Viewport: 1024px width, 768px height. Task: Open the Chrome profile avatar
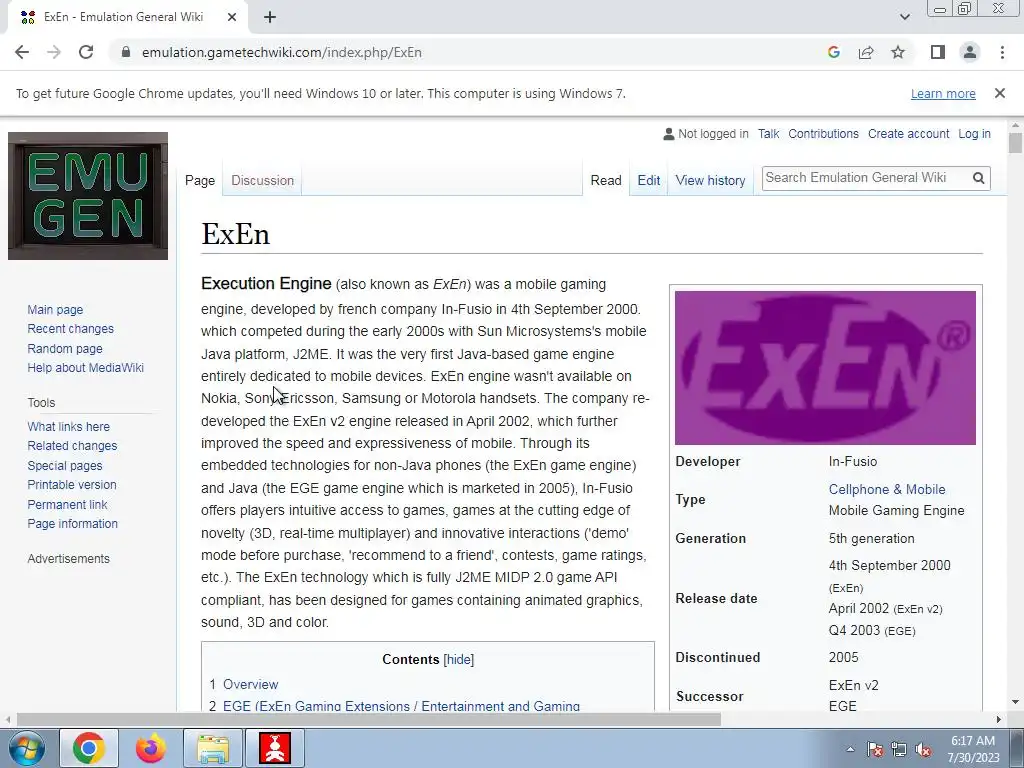[x=970, y=52]
